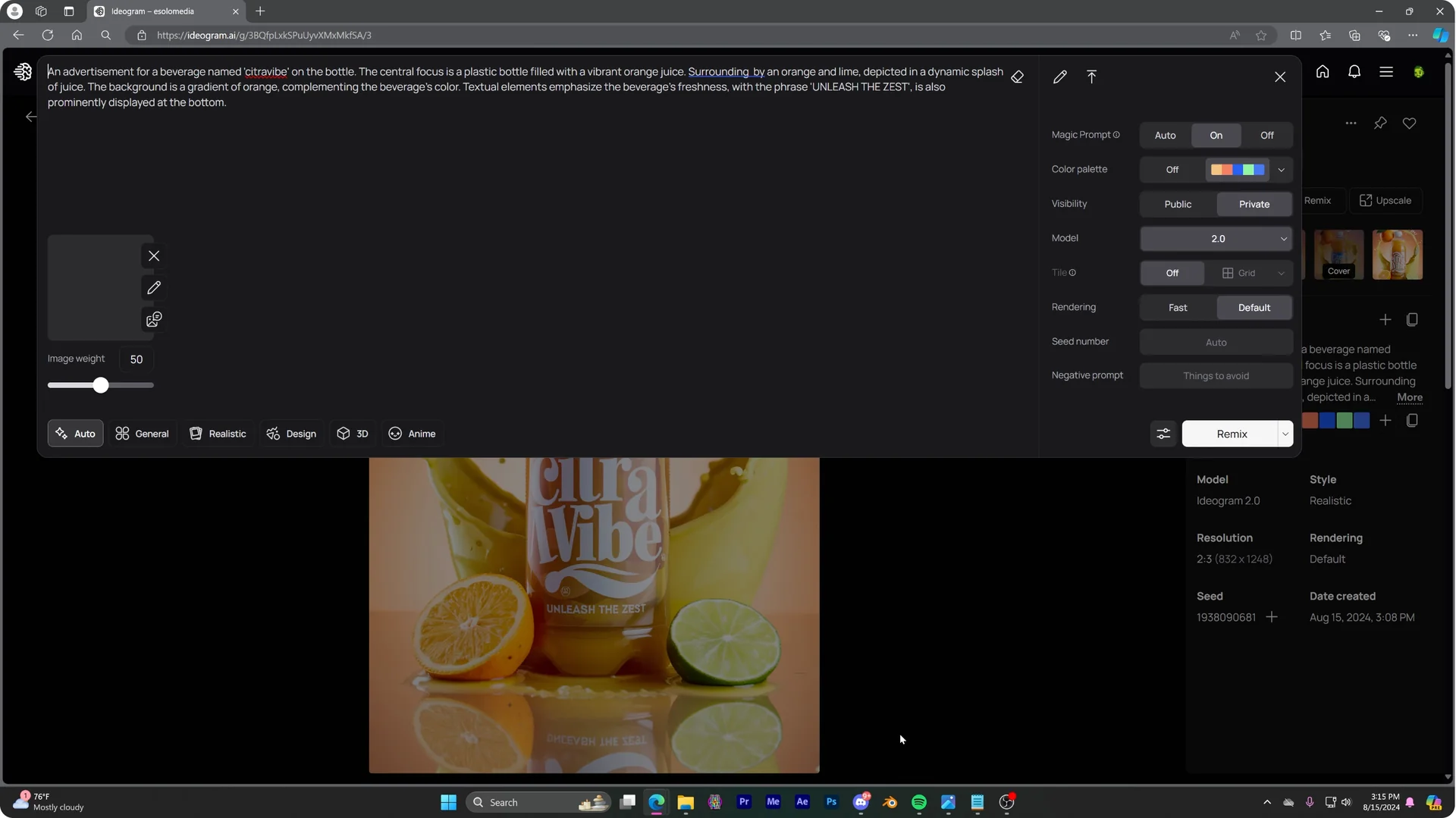1456x818 pixels.
Task: Click the Upscale button
Action: point(1385,200)
